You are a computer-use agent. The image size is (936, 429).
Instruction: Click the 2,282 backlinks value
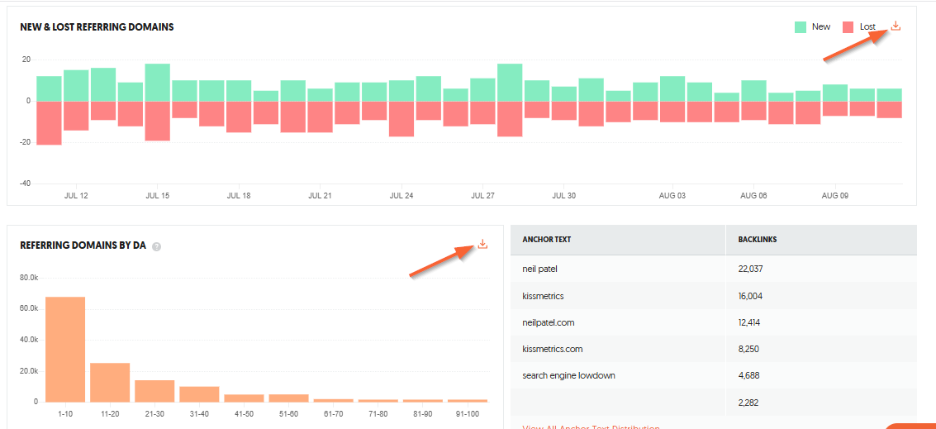pyautogui.click(x=748, y=402)
